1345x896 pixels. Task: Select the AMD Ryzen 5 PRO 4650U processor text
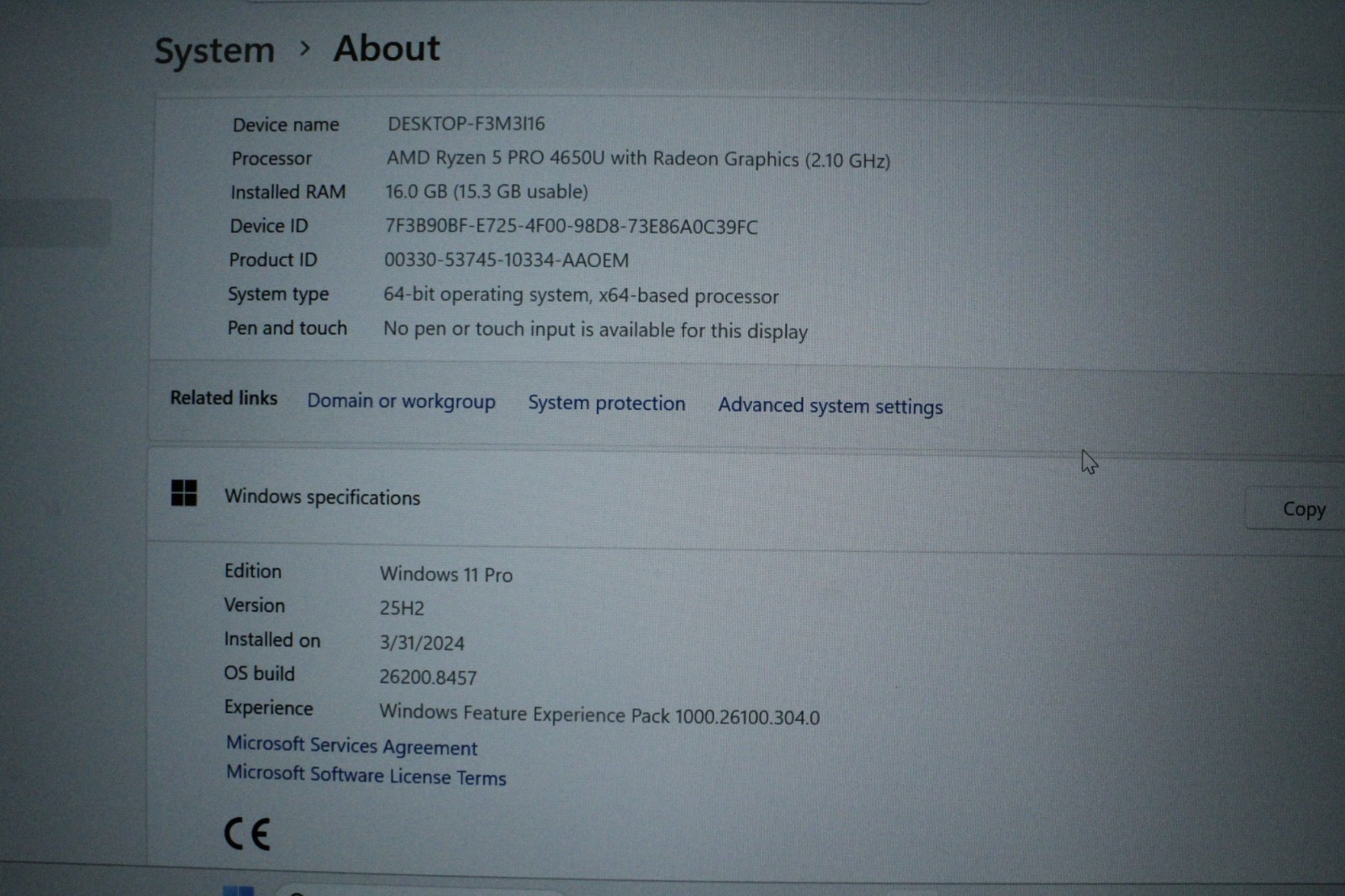[x=638, y=159]
